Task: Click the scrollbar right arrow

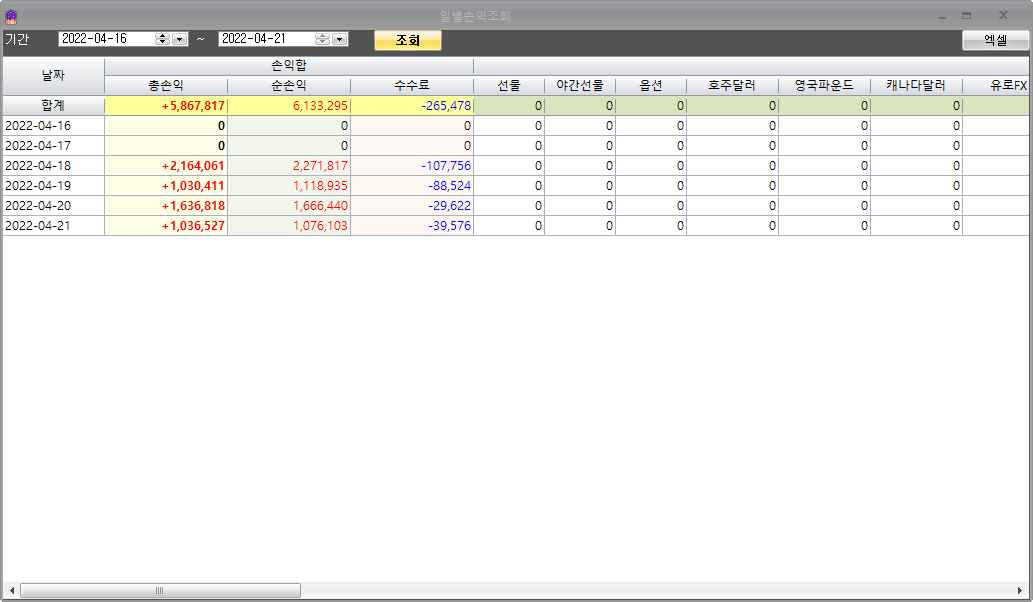Action: click(1020, 591)
